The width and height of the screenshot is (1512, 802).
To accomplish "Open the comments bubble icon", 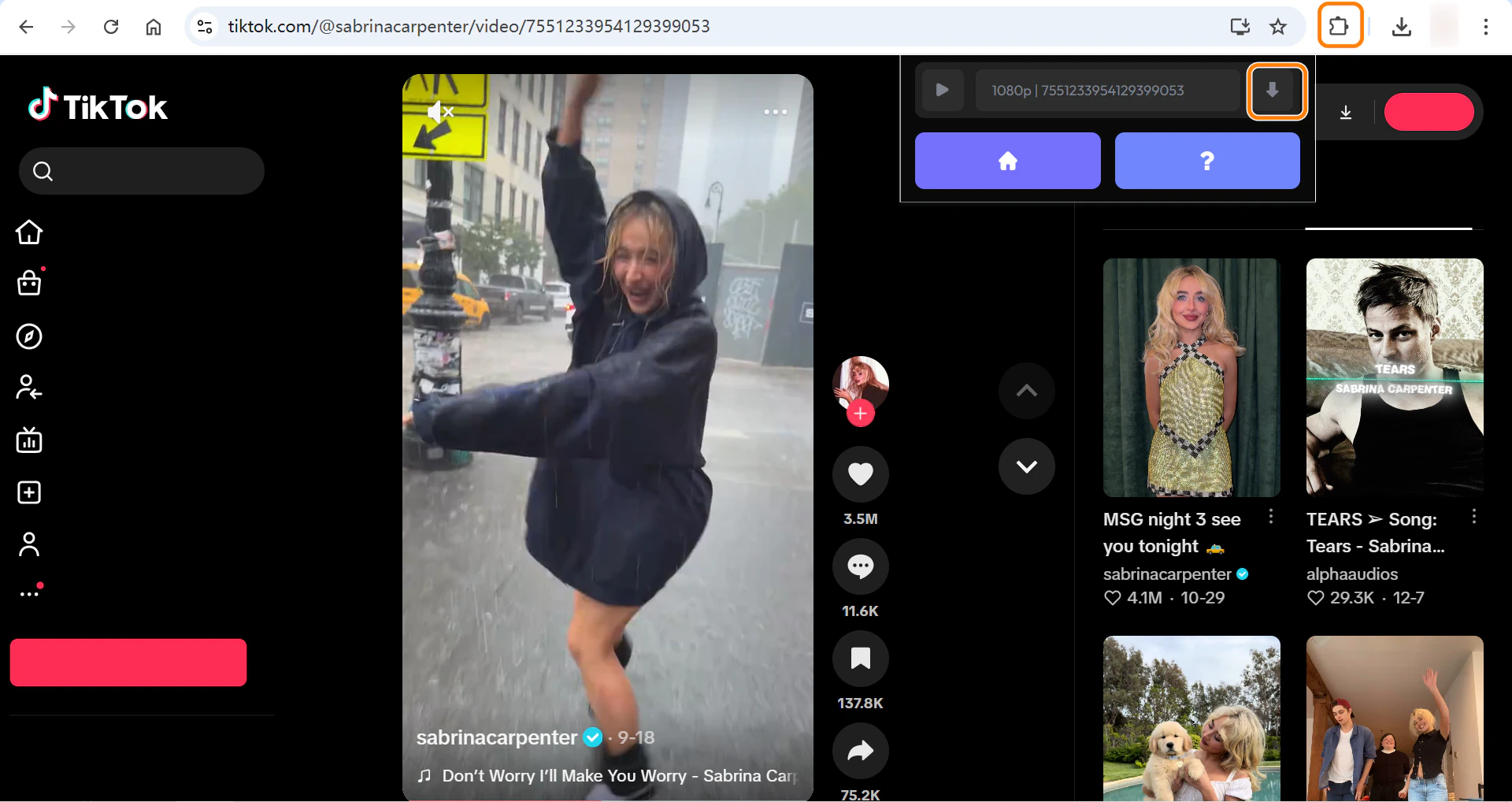I will (x=860, y=566).
